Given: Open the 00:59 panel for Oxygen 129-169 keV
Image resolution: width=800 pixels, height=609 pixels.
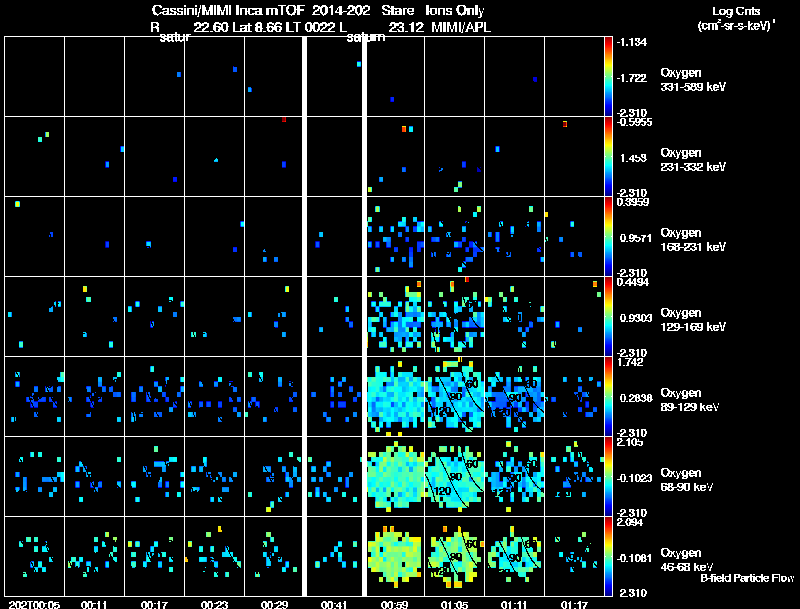Looking at the screenshot, I should click(x=395, y=316).
